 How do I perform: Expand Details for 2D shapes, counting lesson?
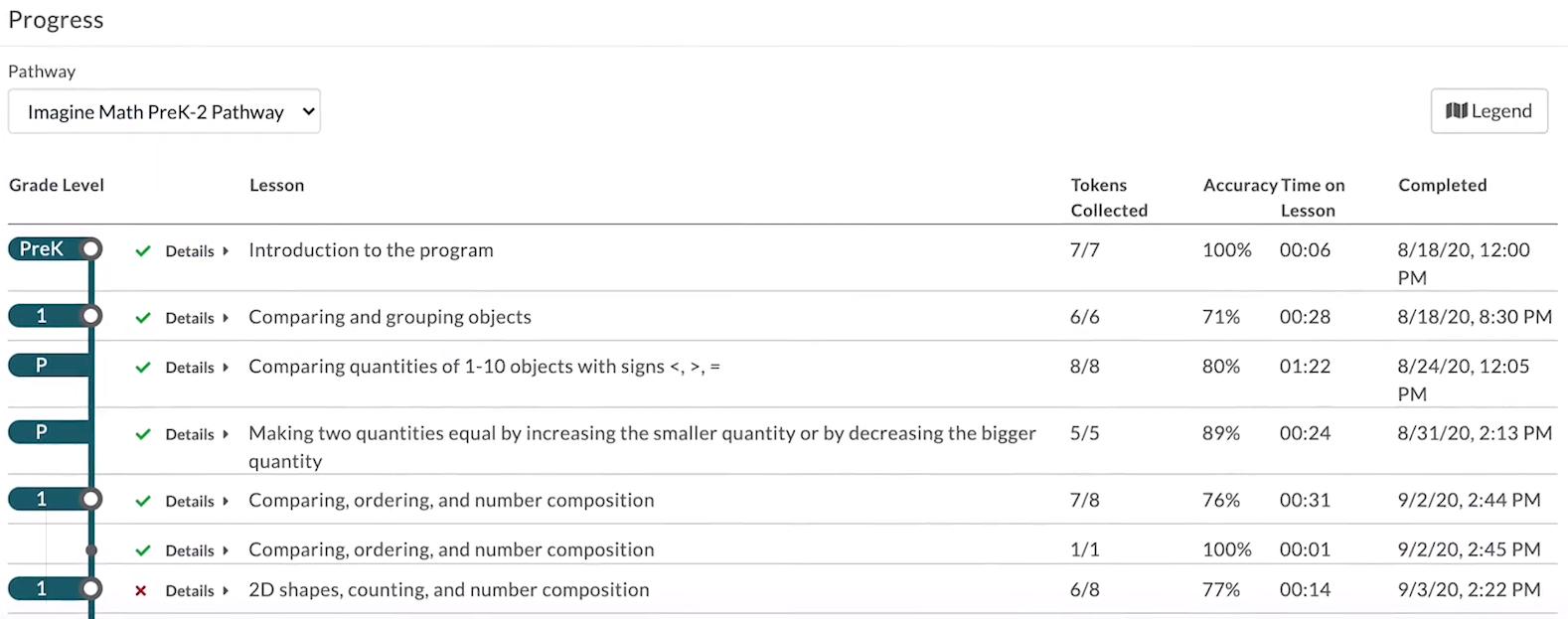point(197,591)
